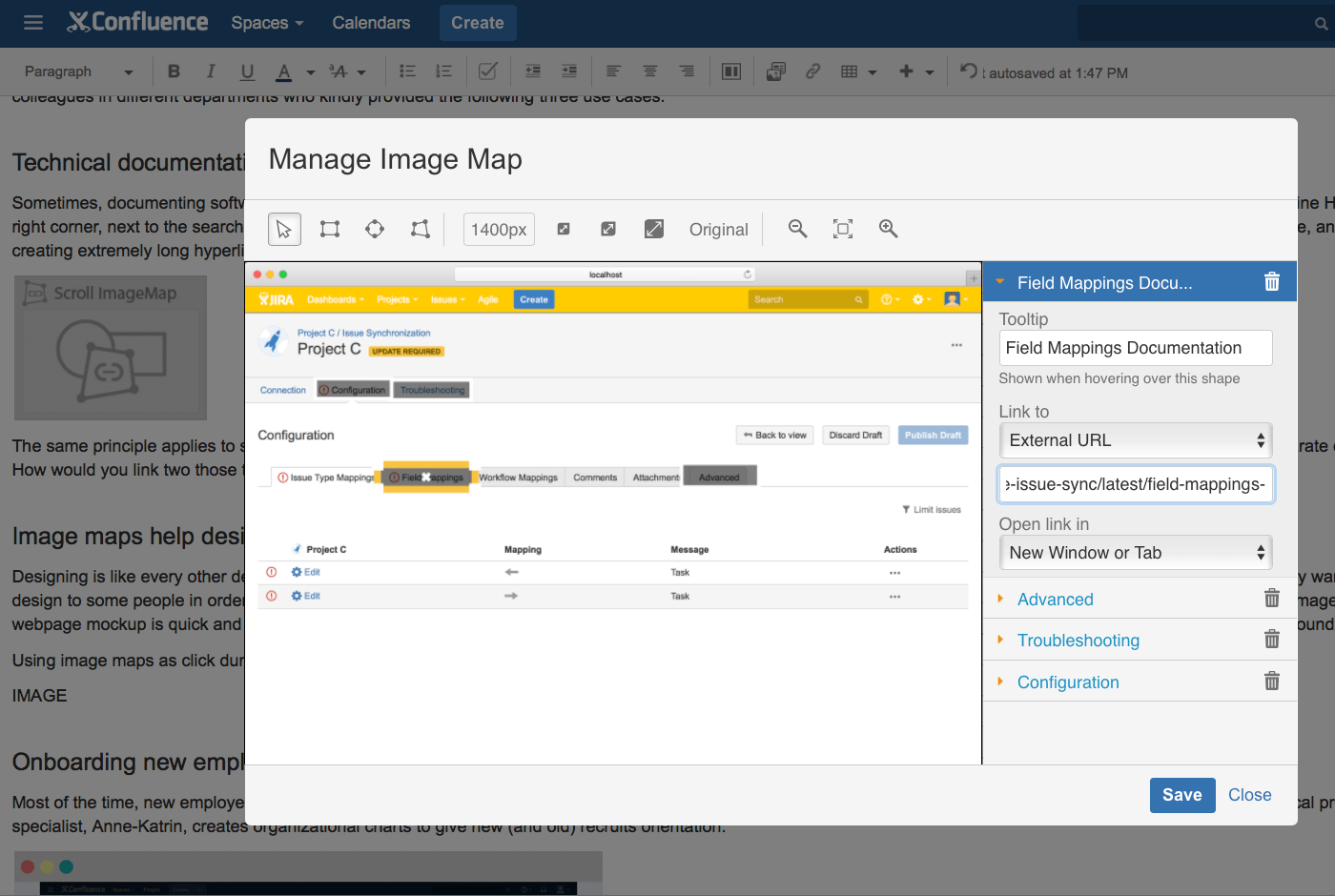
Task: Zoom in on the image map
Action: coord(889,229)
